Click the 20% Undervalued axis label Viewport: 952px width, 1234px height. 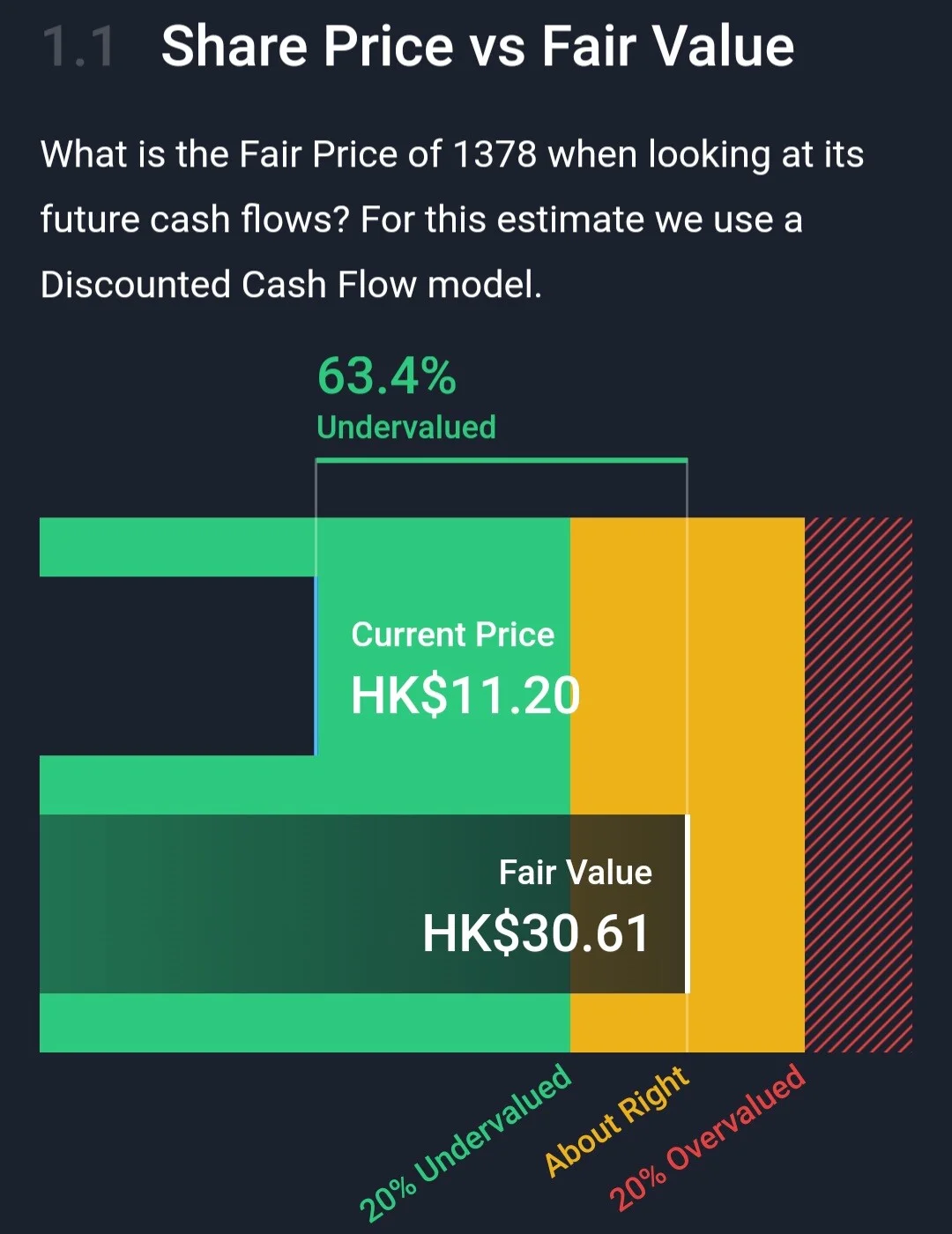465,1143
